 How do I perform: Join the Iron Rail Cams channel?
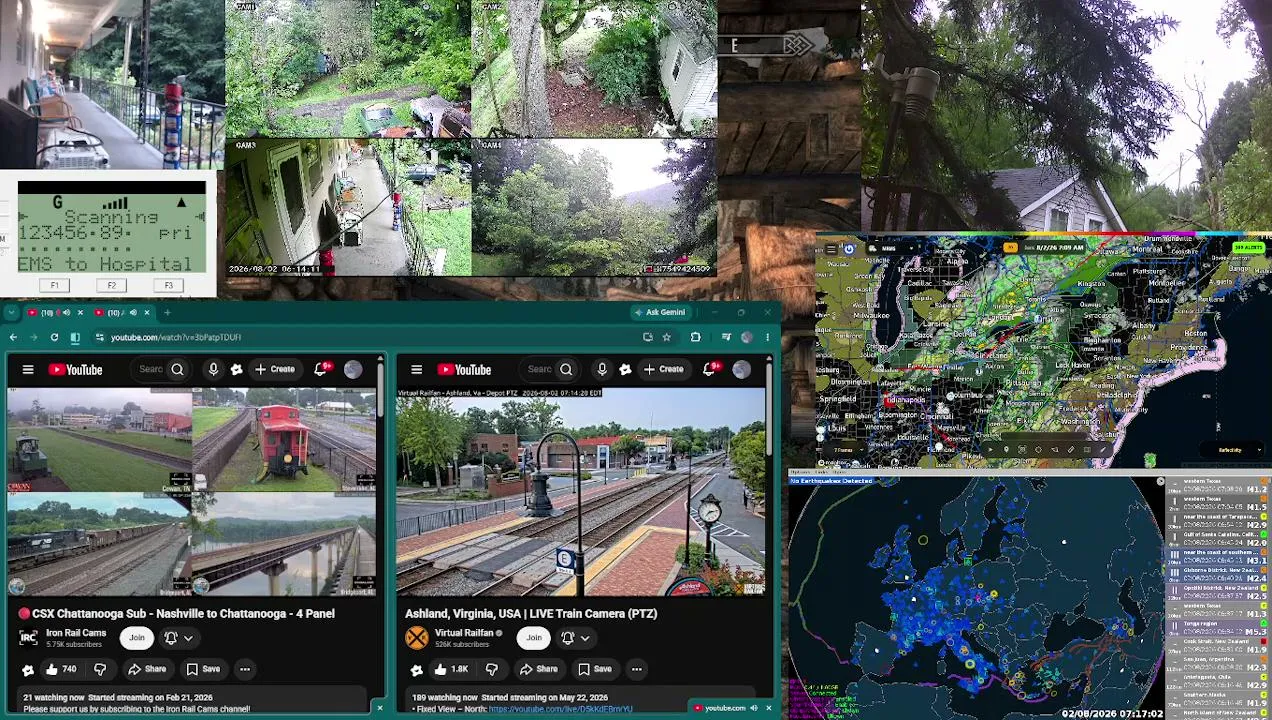[x=137, y=637]
